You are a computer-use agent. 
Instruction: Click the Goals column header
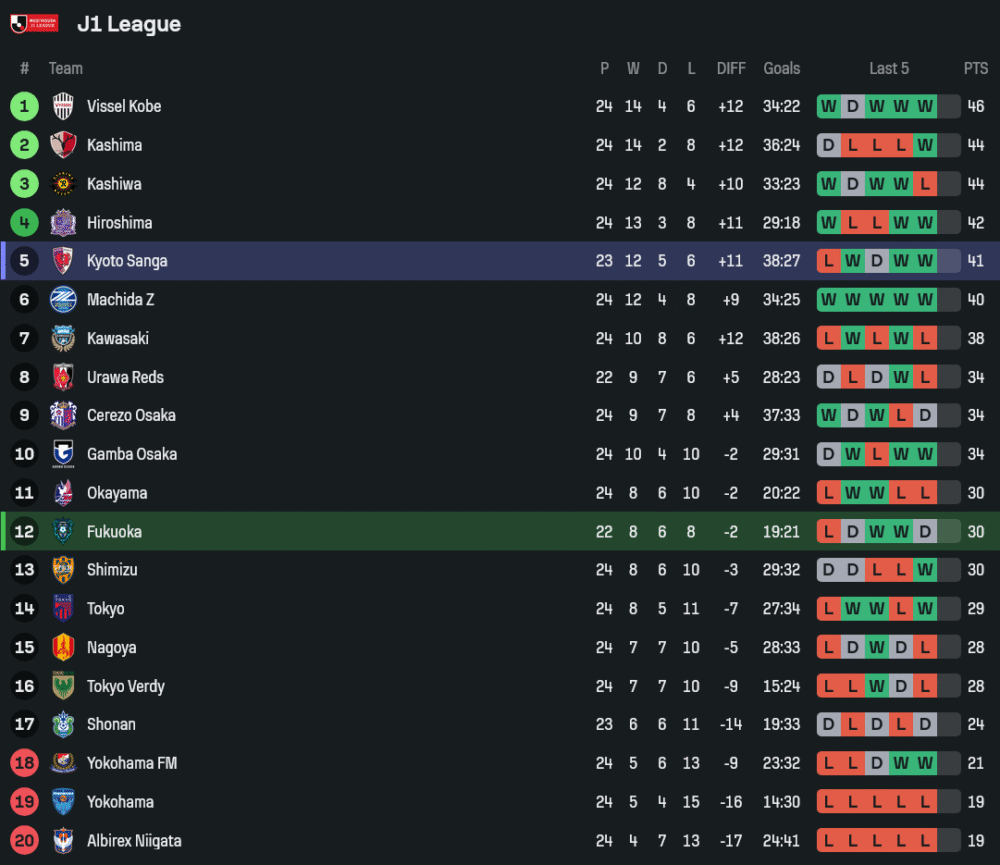(781, 68)
